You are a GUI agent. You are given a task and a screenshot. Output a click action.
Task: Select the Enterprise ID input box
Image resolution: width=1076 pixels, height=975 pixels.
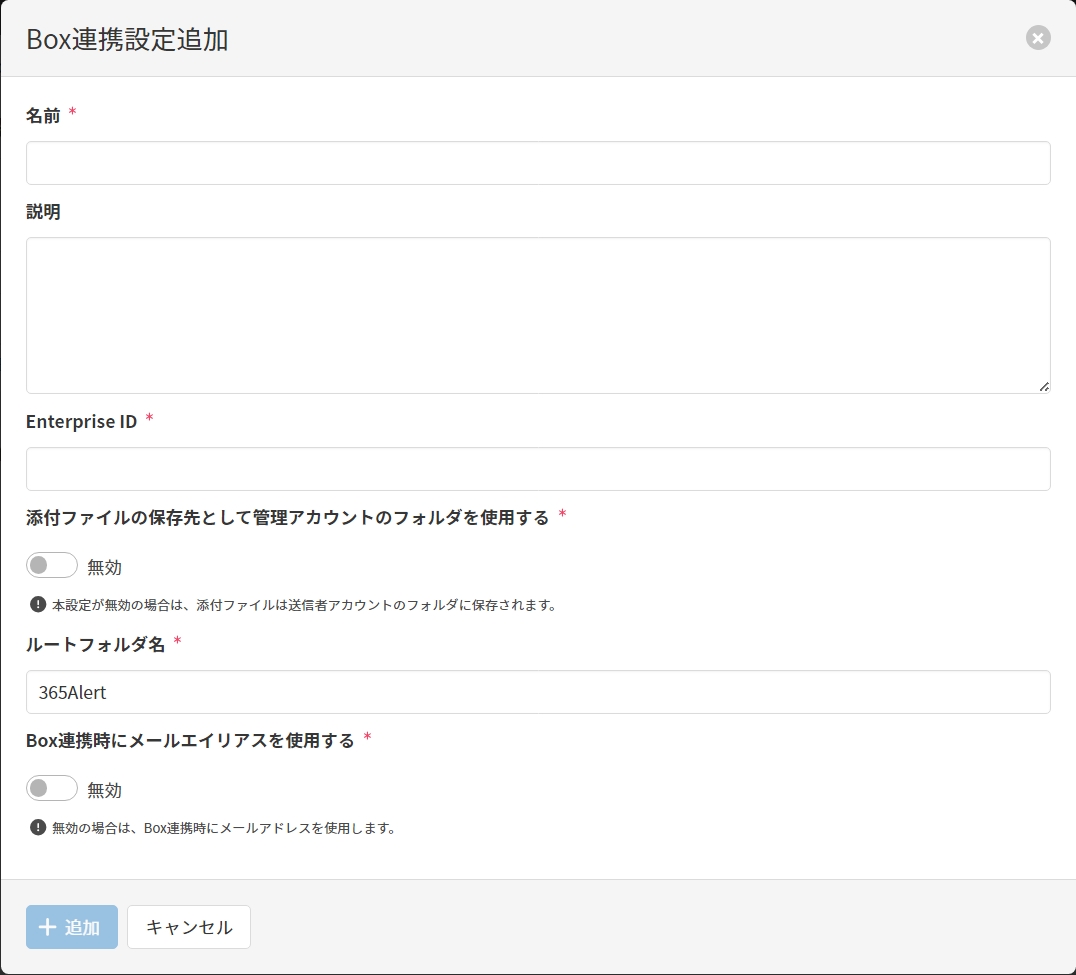pyautogui.click(x=538, y=469)
